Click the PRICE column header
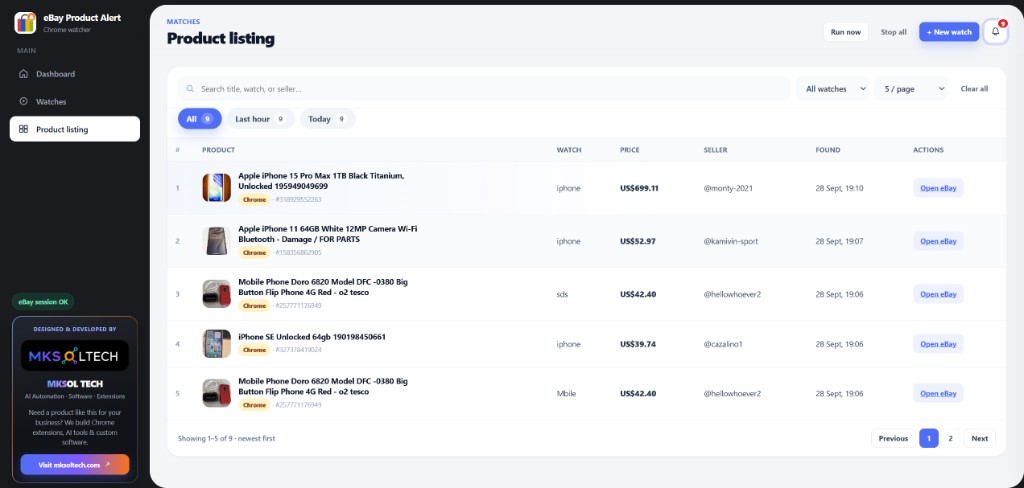The image size is (1024, 488). pyautogui.click(x=630, y=150)
